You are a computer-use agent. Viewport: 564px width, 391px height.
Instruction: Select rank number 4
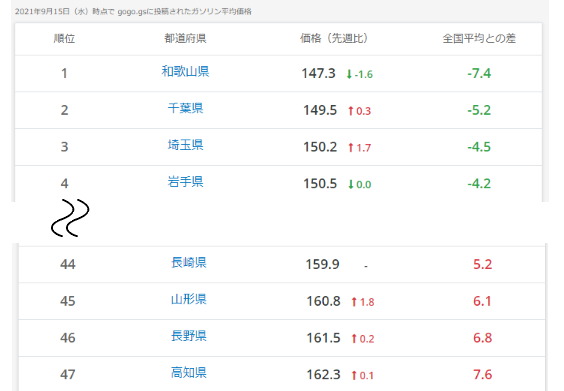[64, 183]
